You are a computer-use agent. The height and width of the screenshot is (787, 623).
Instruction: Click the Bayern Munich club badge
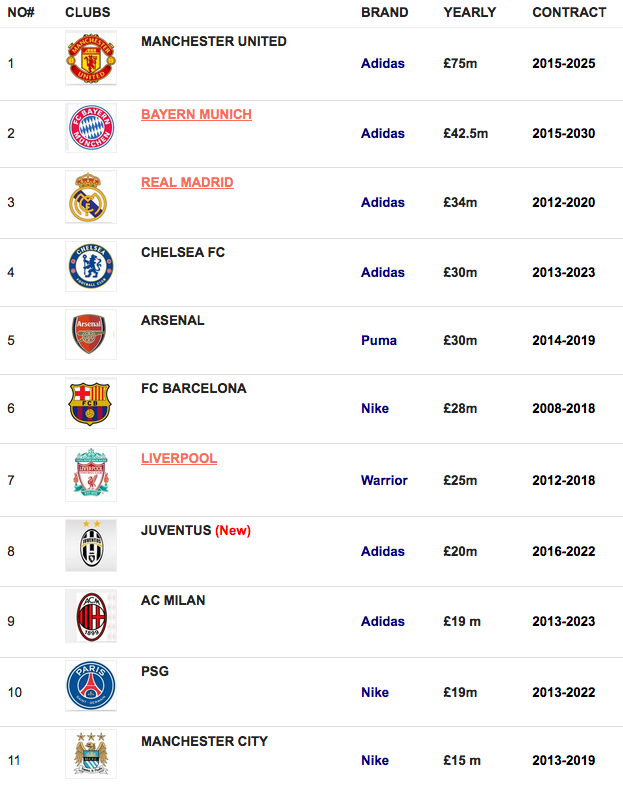pos(91,128)
